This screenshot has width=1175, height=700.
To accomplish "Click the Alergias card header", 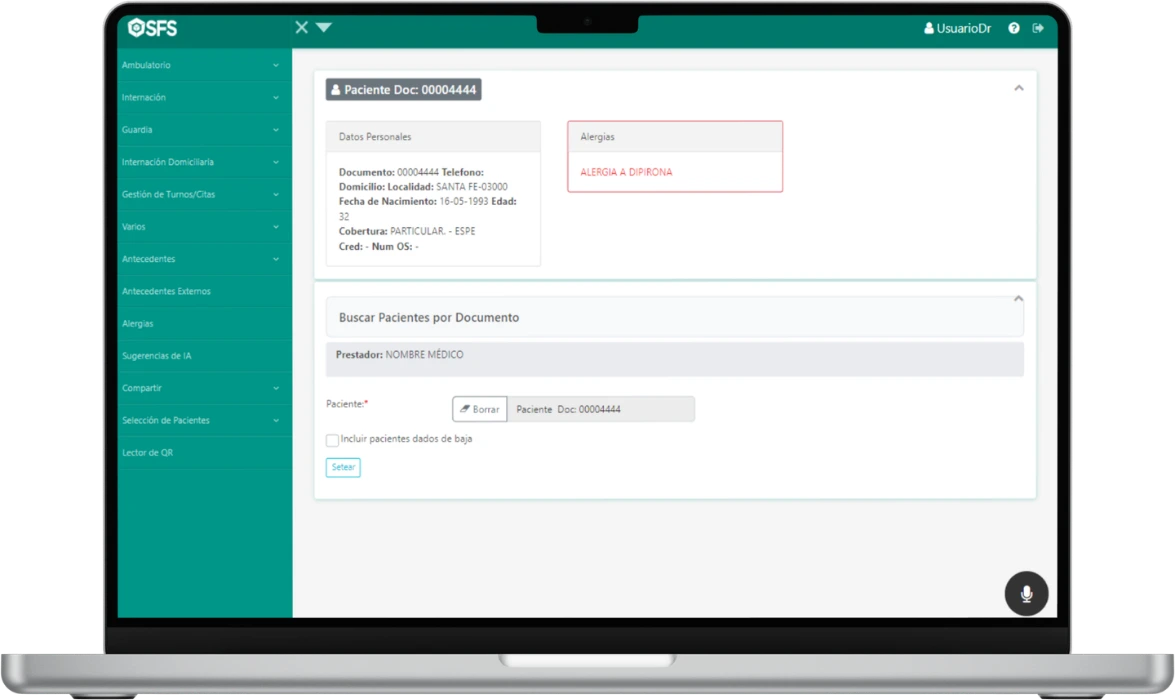I will tap(675, 137).
